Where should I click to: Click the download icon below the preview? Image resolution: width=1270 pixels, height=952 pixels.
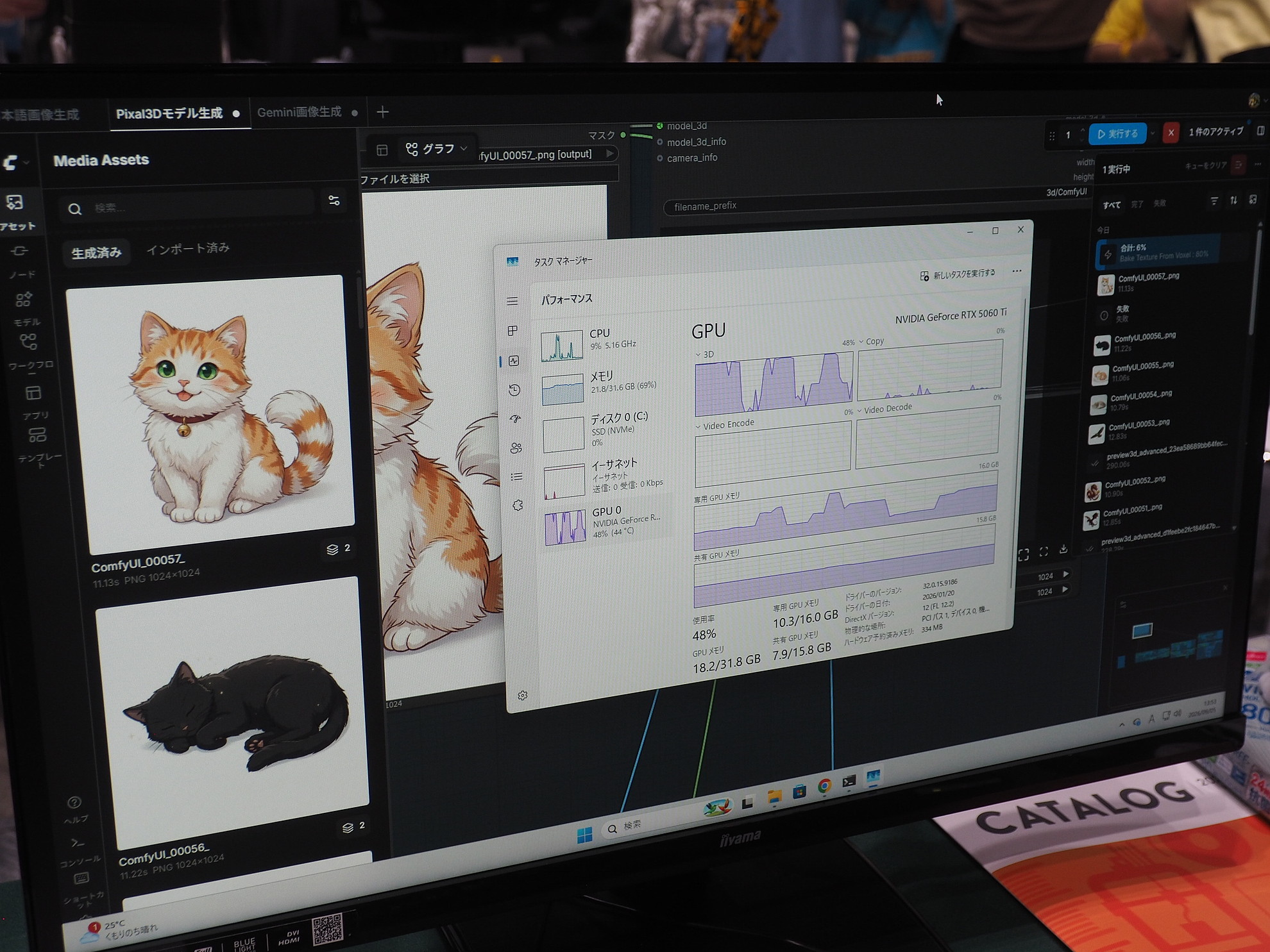1063,549
